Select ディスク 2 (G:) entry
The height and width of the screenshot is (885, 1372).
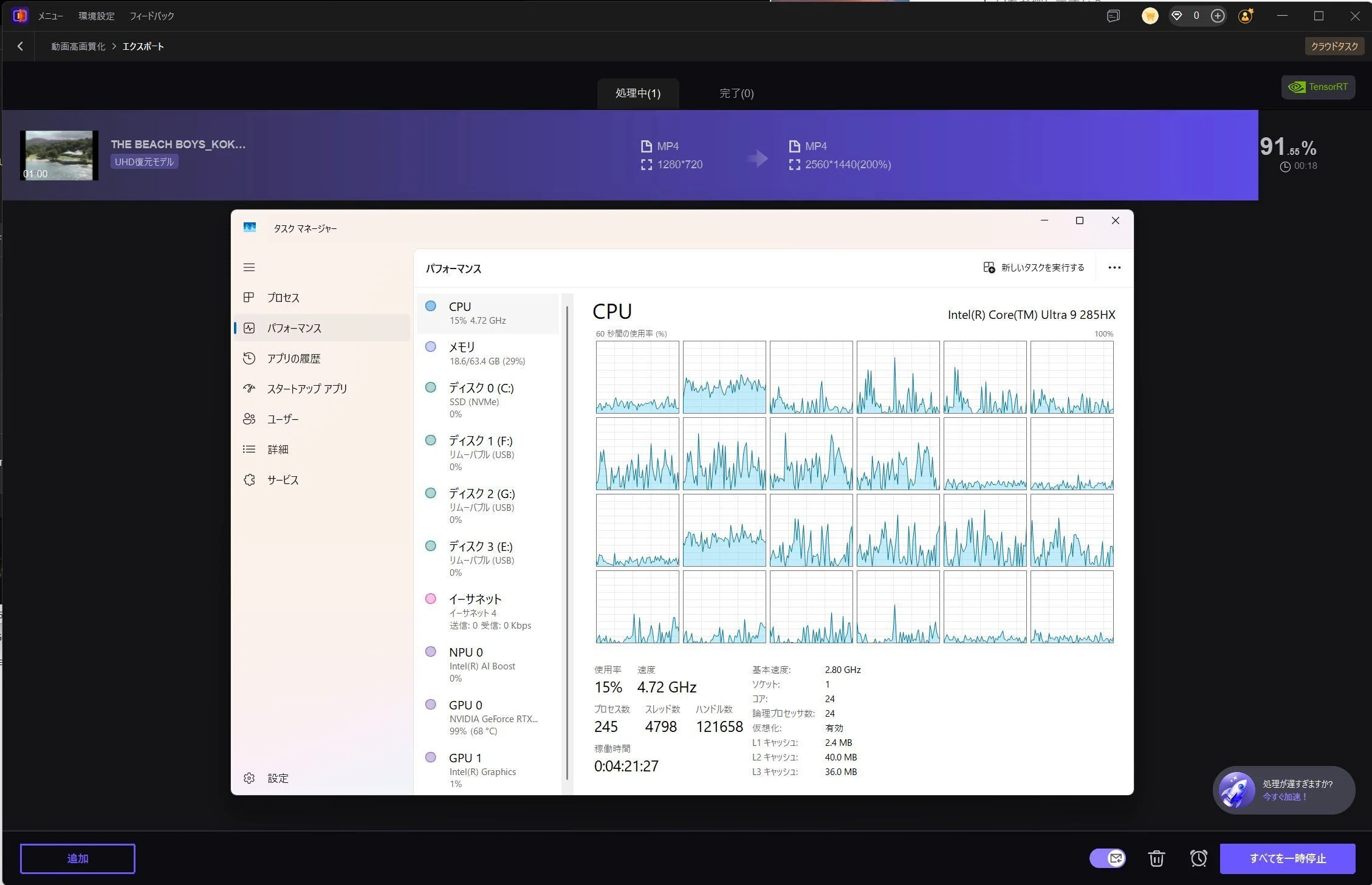tap(488, 506)
